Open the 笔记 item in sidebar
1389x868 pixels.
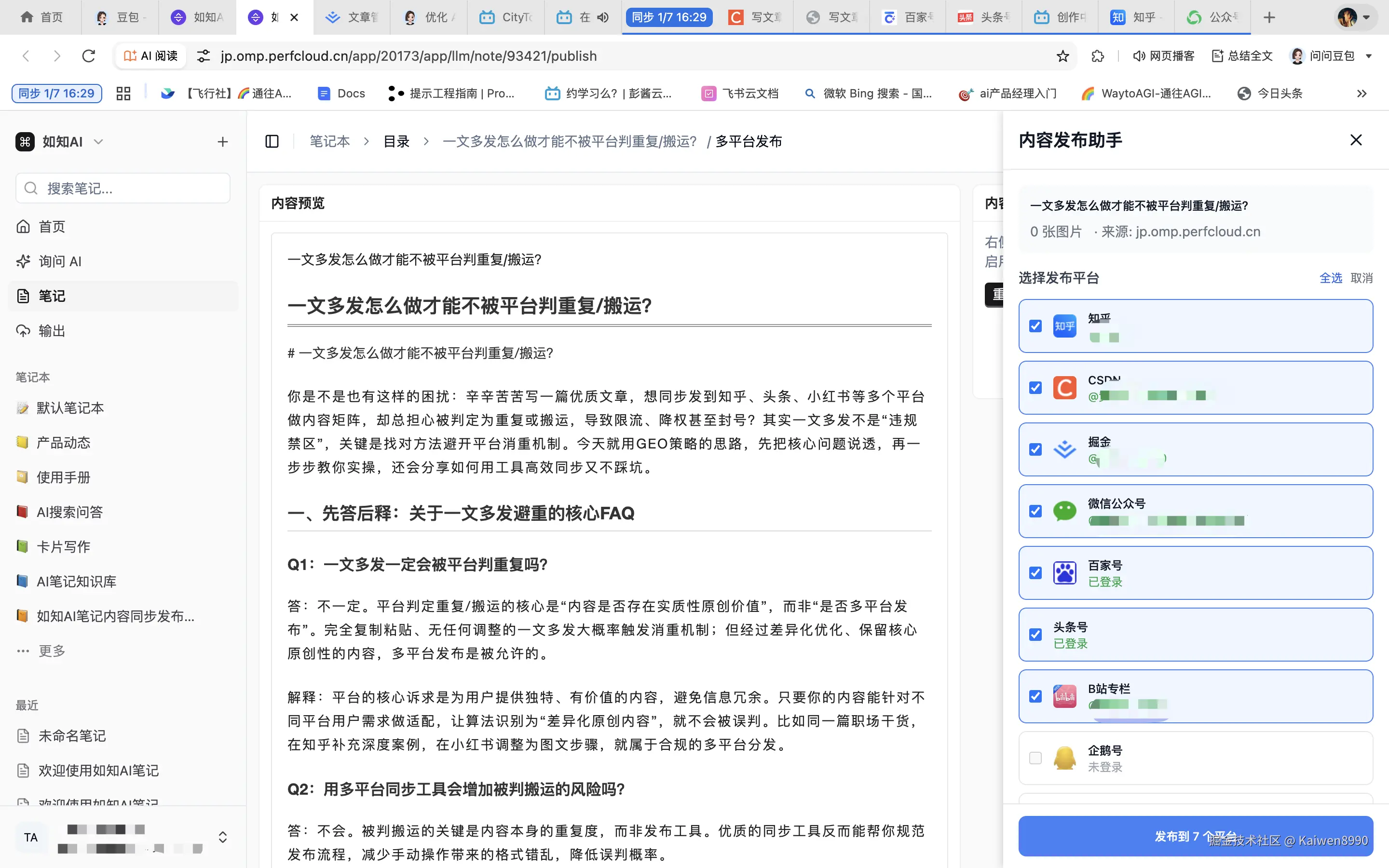pos(52,296)
